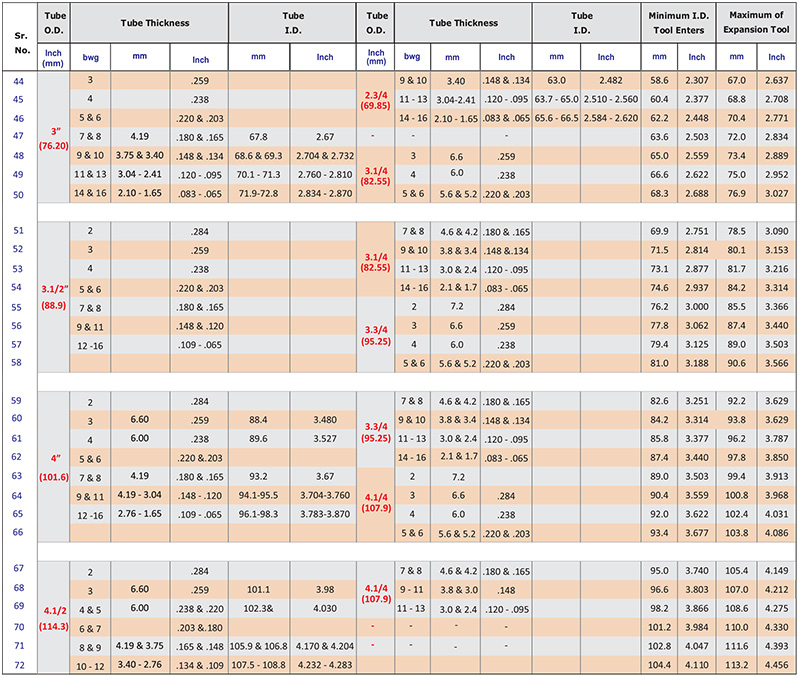800x678 pixels.
Task: Select the tube I.D. value 88.4
Action: (258, 420)
